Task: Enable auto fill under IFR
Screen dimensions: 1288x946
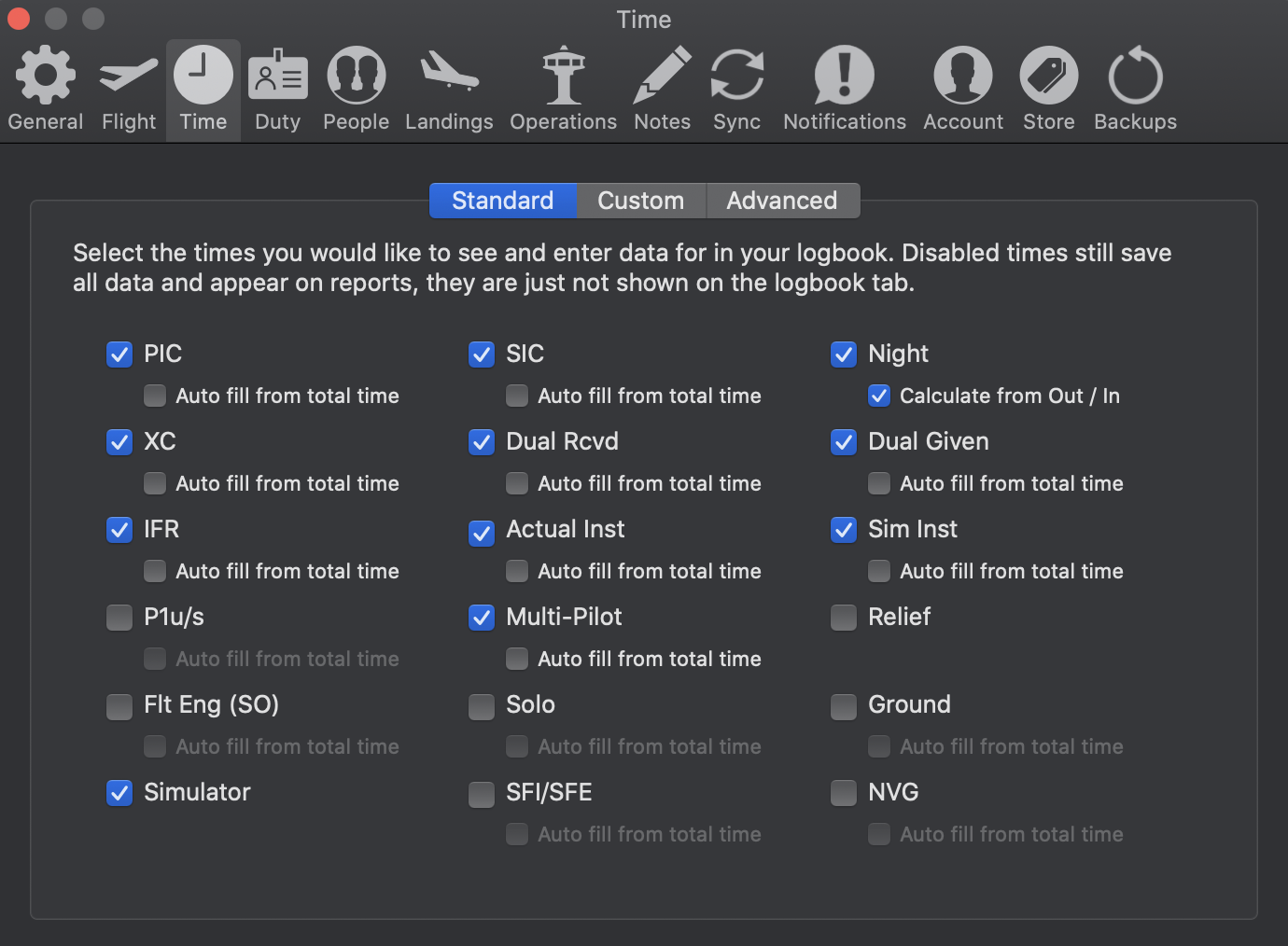Action: click(155, 571)
